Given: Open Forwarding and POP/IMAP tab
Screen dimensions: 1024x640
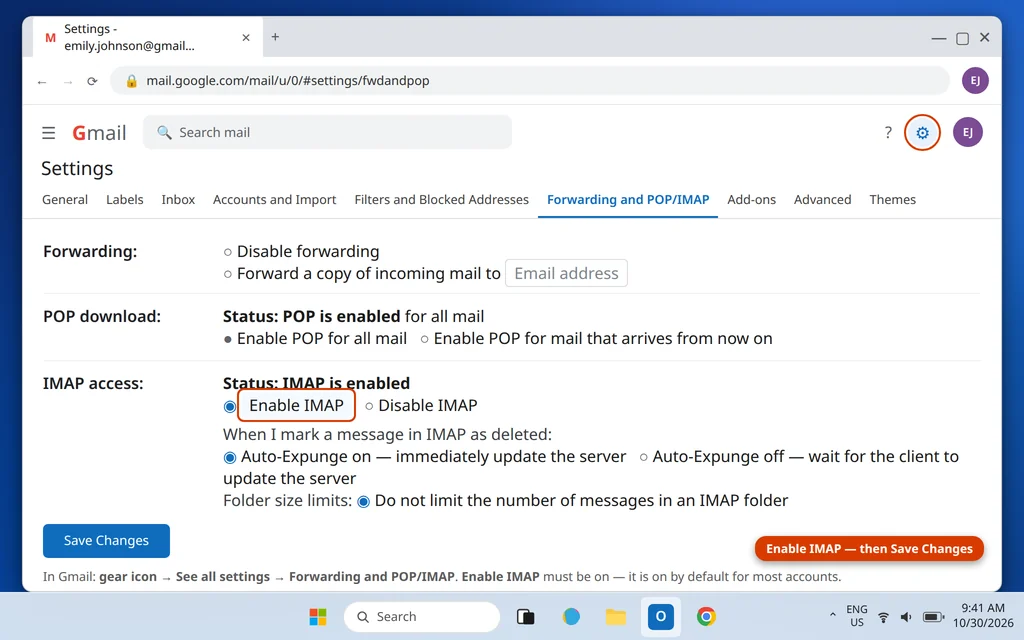Looking at the screenshot, I should [x=628, y=200].
